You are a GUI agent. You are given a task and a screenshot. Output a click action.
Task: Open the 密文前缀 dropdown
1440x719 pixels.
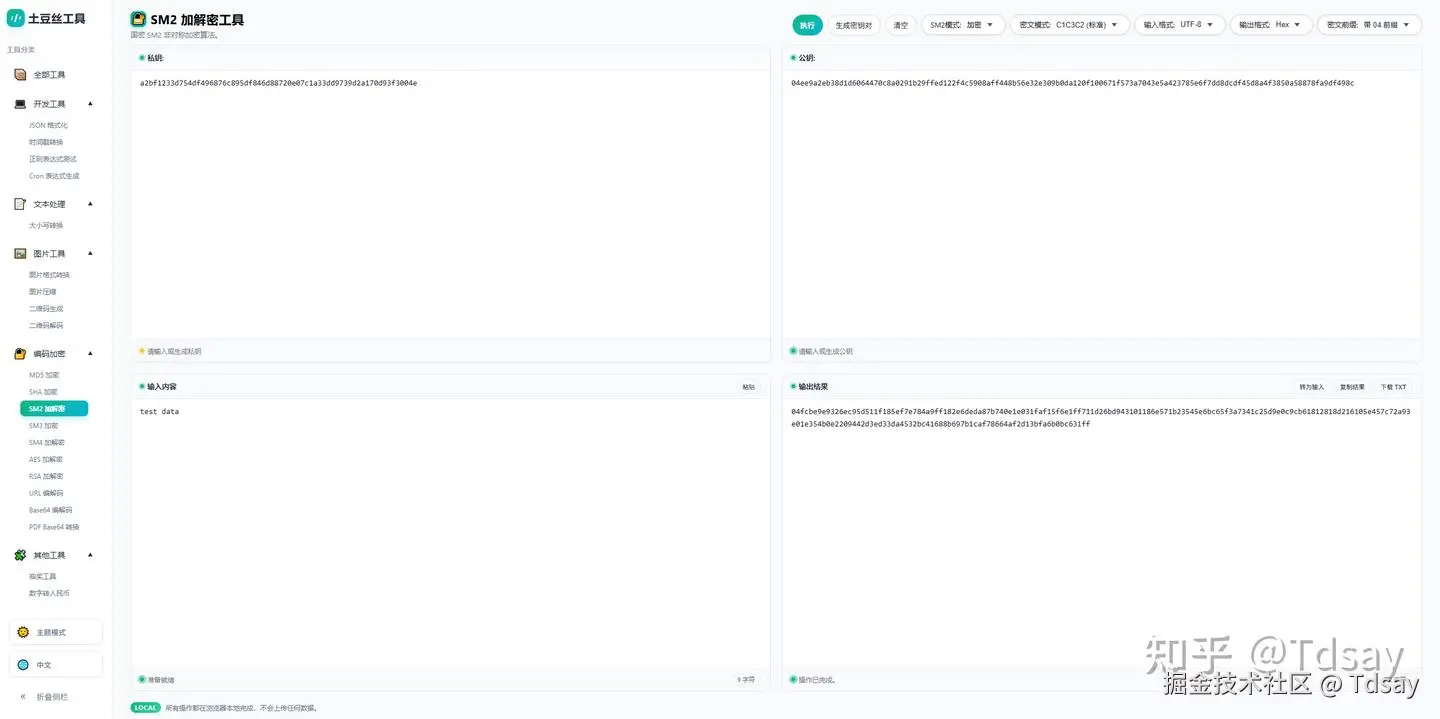pyautogui.click(x=1369, y=25)
